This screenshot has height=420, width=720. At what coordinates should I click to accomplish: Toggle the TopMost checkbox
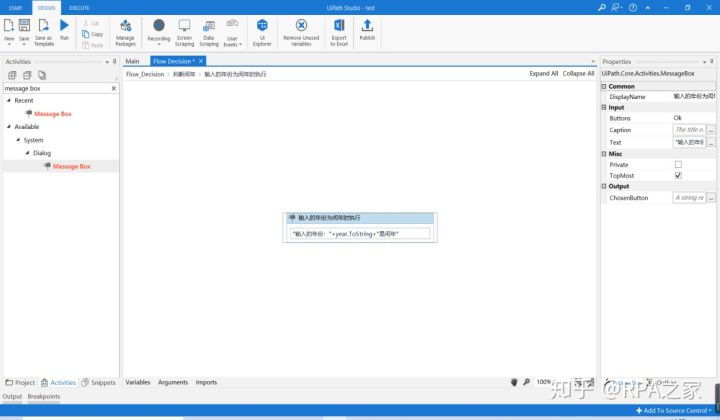pos(678,175)
